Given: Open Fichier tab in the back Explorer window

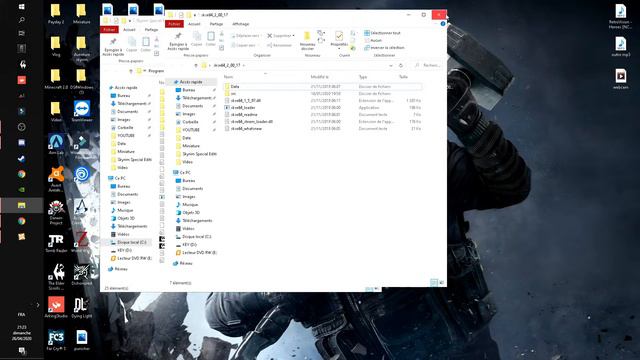Looking at the screenshot, I should pos(109,30).
